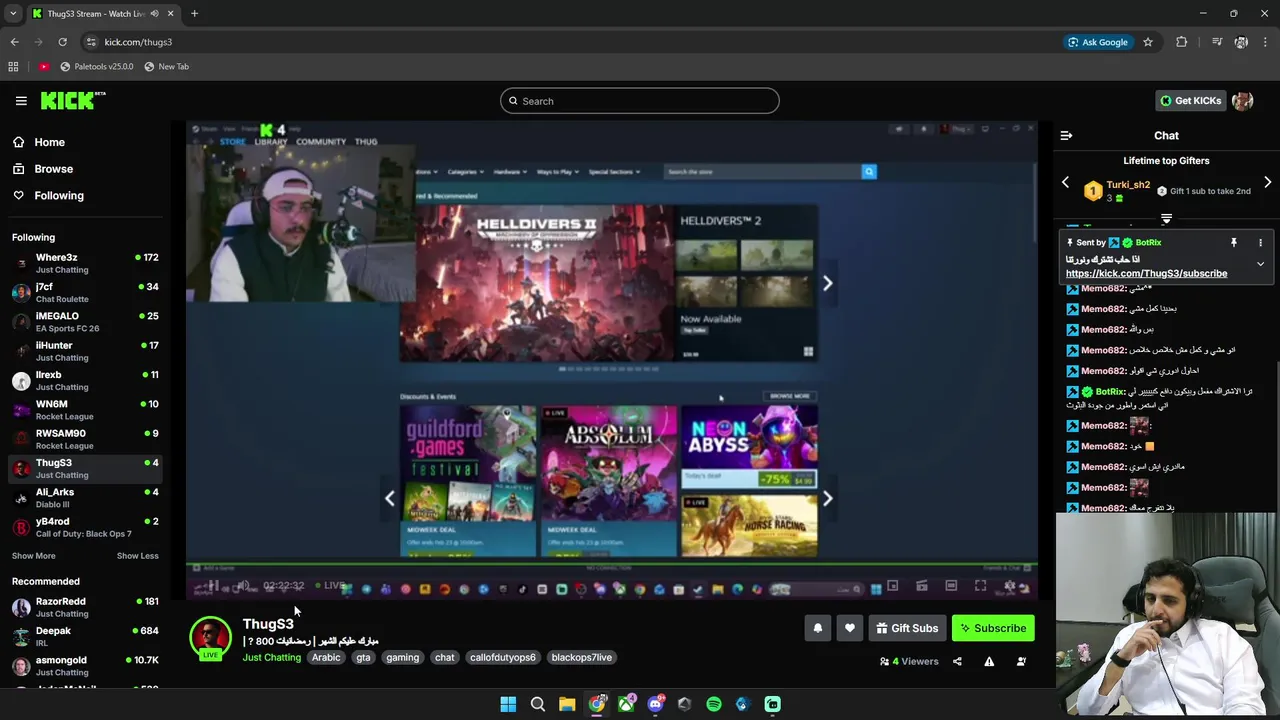
Task: Bookmark this page with star icon
Action: click(x=1148, y=42)
